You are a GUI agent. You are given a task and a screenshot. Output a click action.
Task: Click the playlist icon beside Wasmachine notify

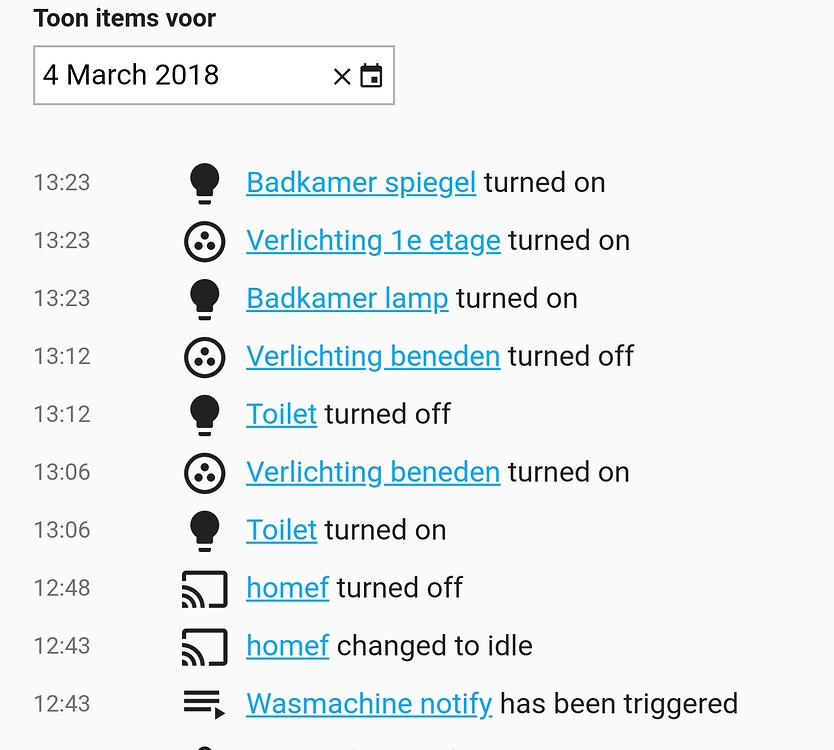tap(204, 704)
